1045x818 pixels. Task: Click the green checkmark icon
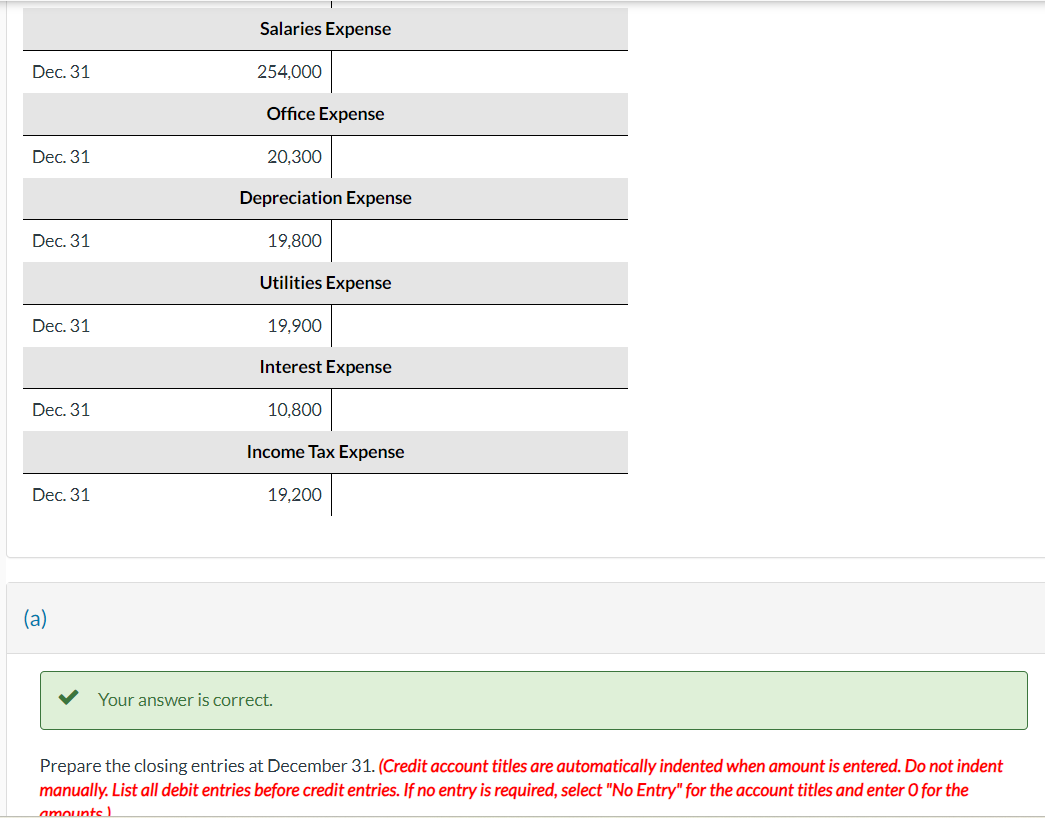coord(67,699)
